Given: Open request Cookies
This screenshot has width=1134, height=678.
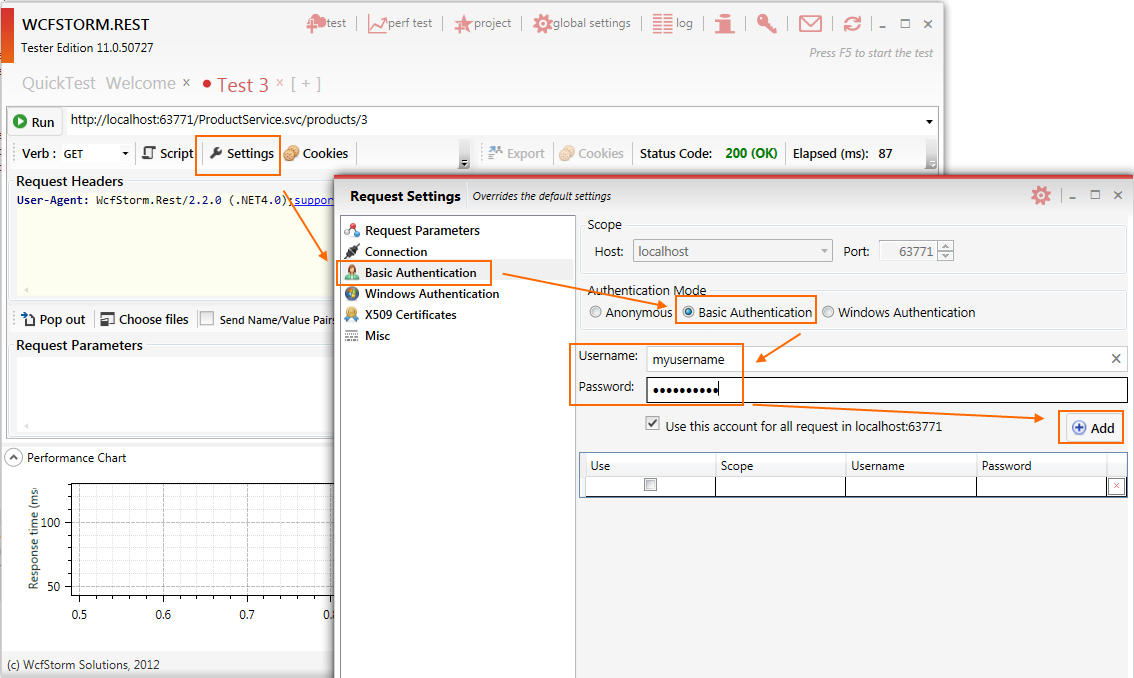Looking at the screenshot, I should click(316, 153).
